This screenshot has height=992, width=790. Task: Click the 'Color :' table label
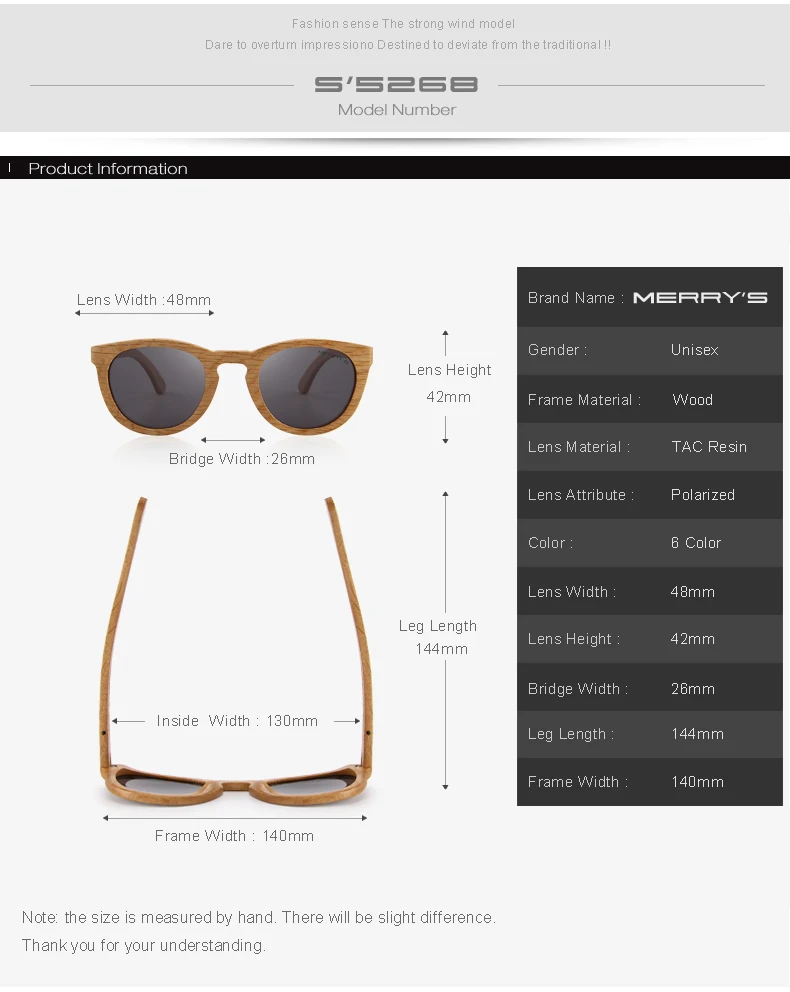[x=550, y=543]
